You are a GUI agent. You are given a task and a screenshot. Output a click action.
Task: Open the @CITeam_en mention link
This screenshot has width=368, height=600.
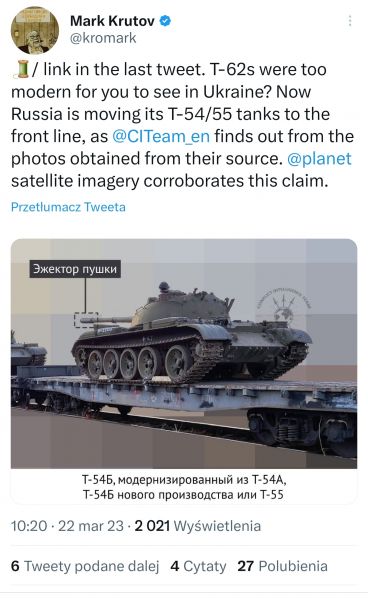coord(161,136)
